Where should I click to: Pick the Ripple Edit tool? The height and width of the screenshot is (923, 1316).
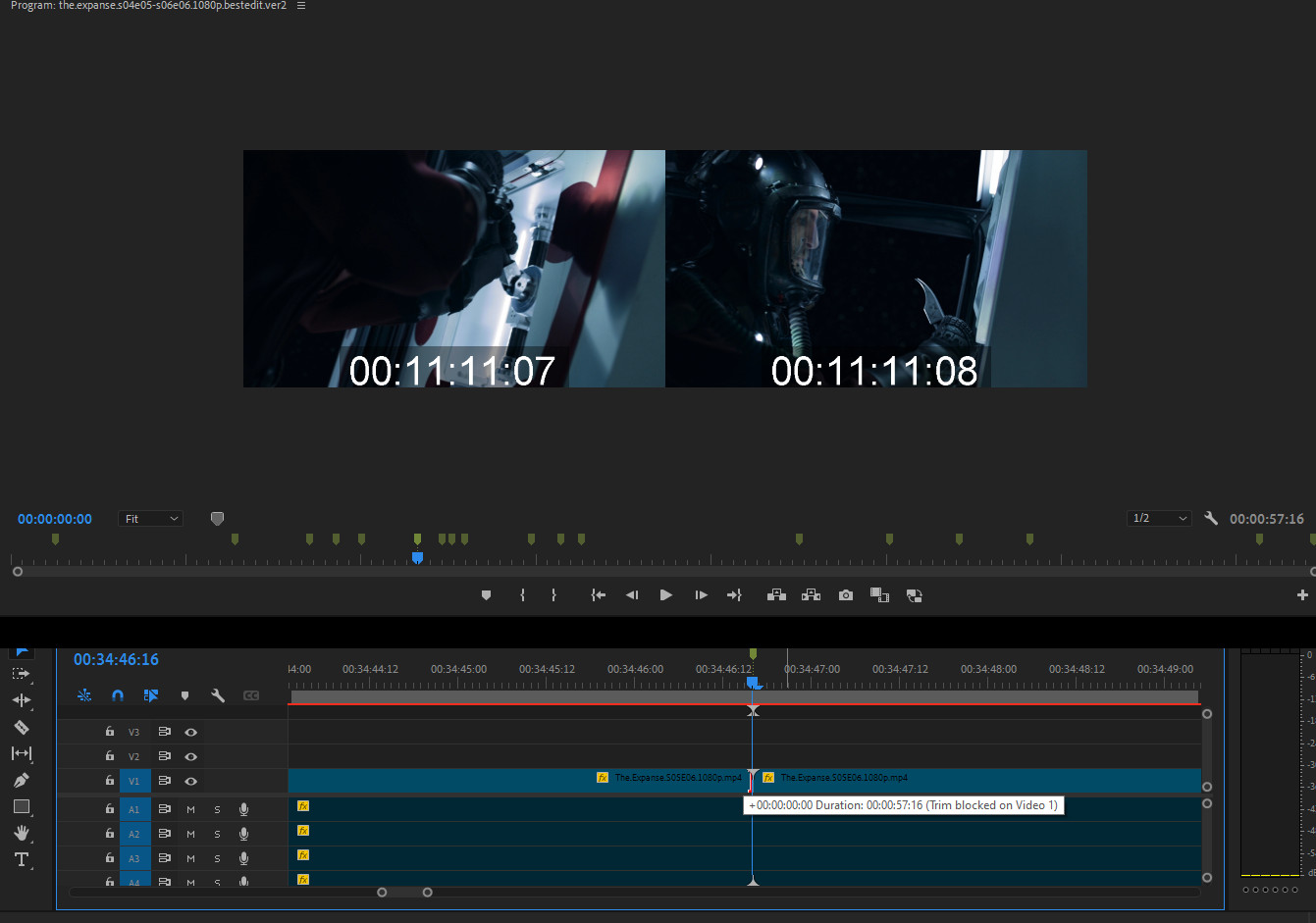[x=22, y=700]
